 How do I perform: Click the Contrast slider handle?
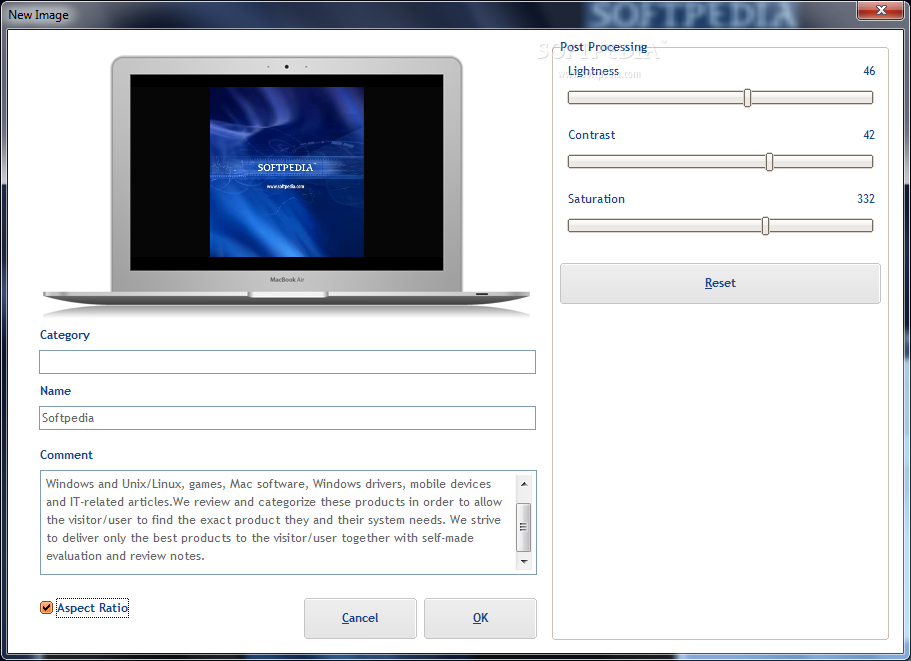click(769, 161)
